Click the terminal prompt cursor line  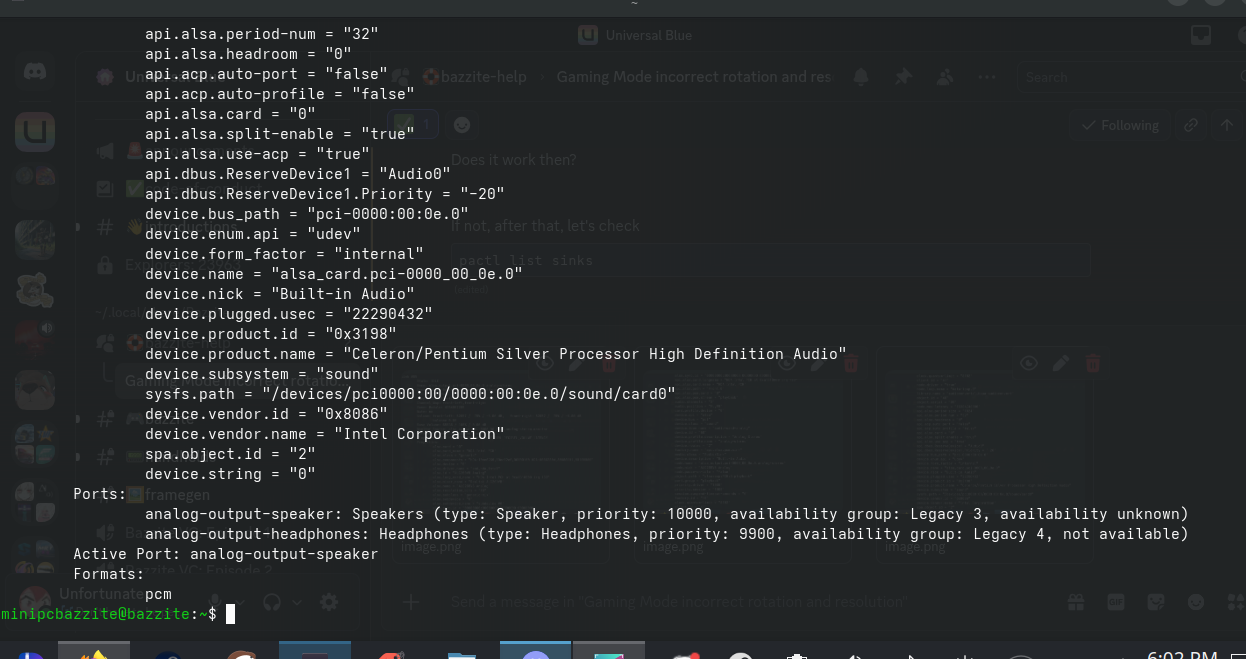coord(118,613)
